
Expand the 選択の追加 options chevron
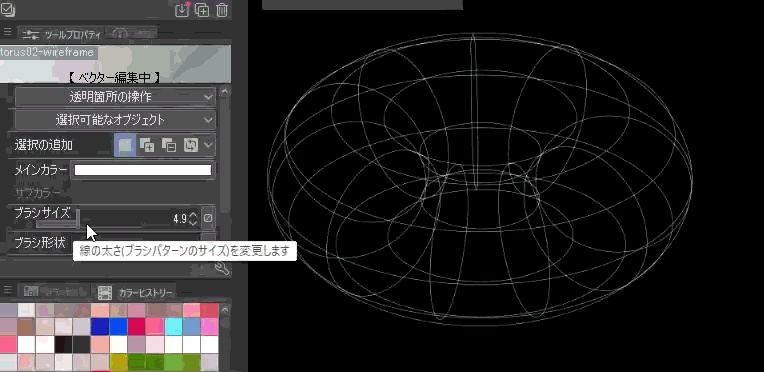point(209,145)
